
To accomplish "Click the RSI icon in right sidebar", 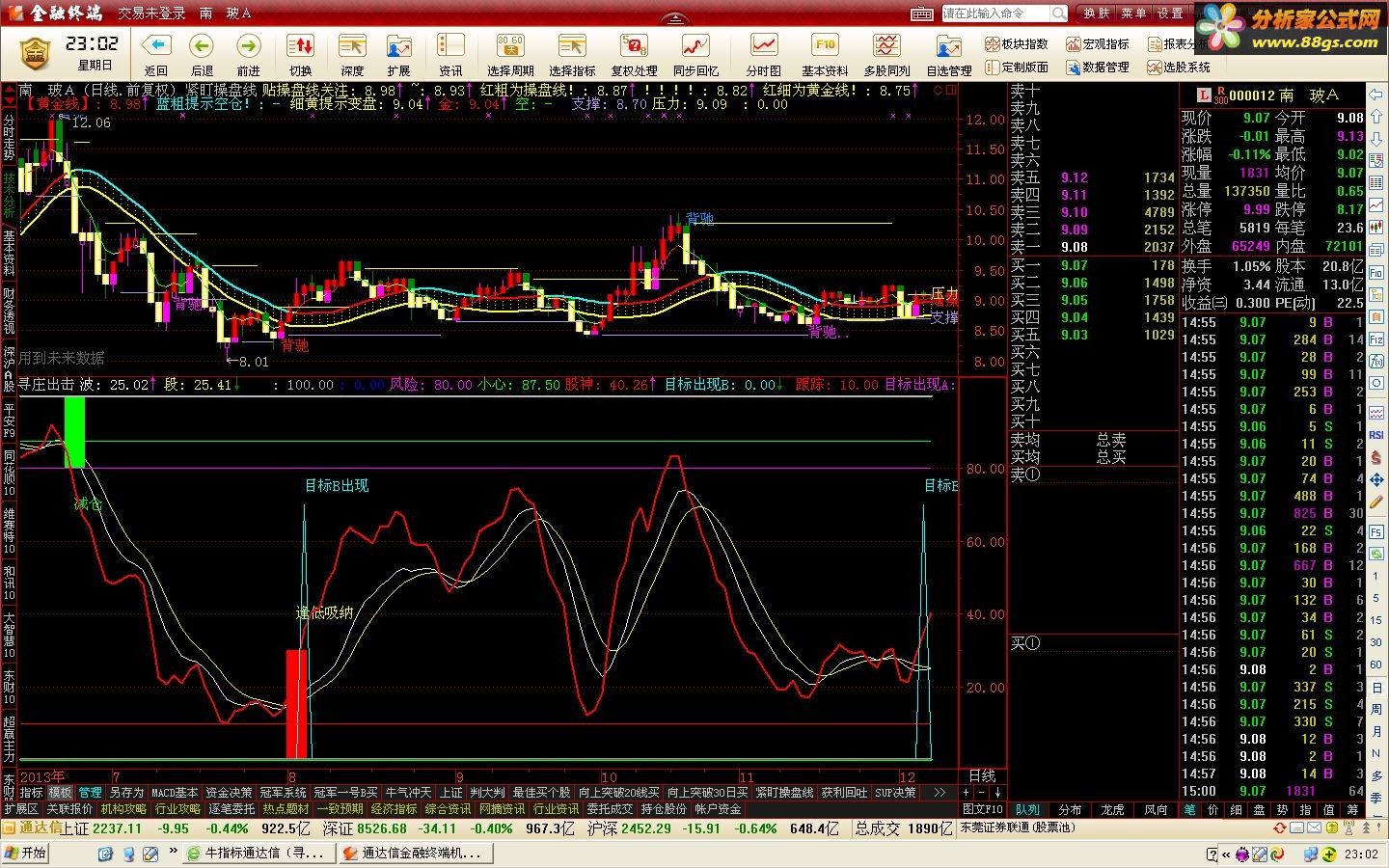I will click(x=1376, y=436).
